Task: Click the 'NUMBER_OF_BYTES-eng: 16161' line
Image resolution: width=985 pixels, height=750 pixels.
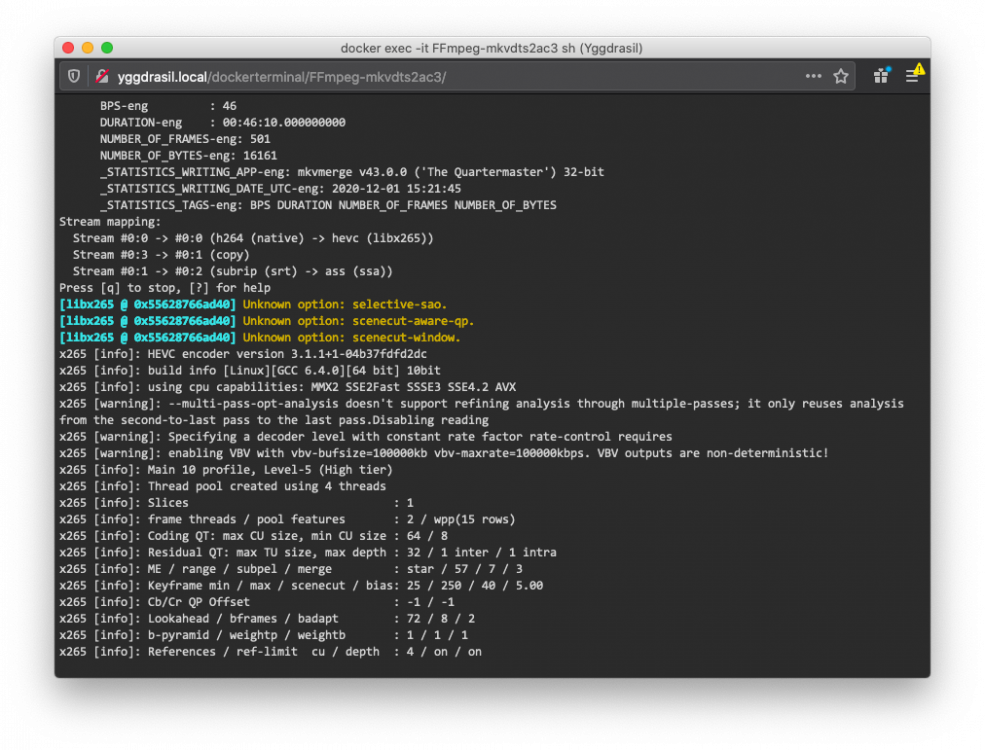Action: click(x=188, y=156)
